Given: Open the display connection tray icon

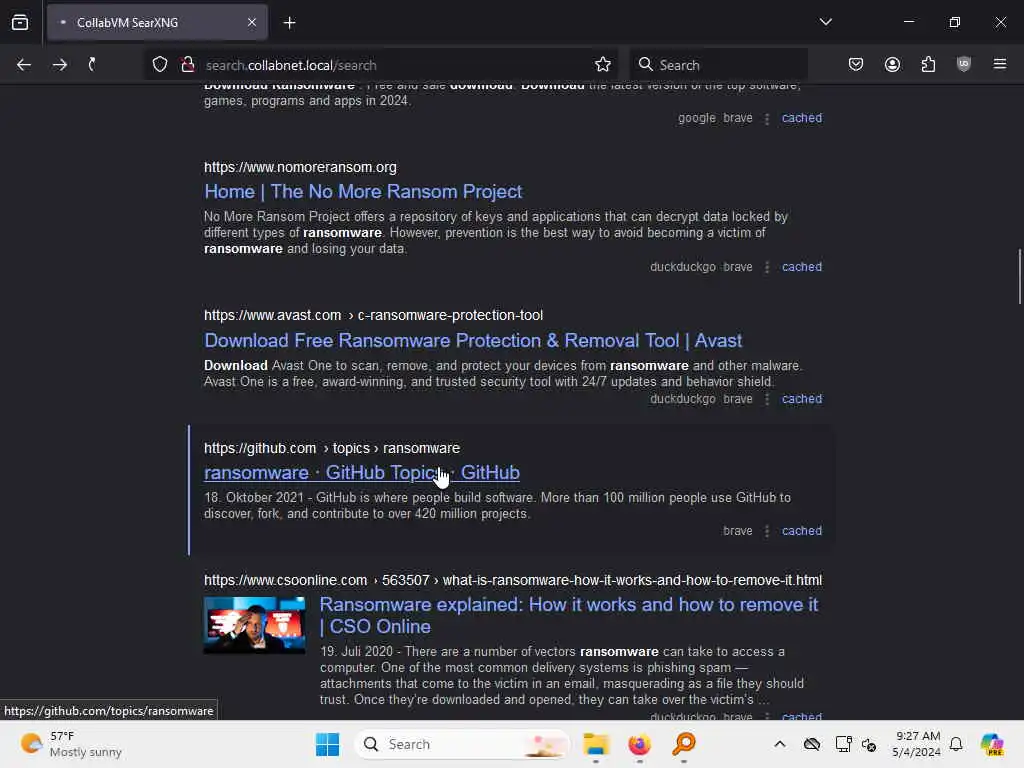Looking at the screenshot, I should tap(843, 744).
